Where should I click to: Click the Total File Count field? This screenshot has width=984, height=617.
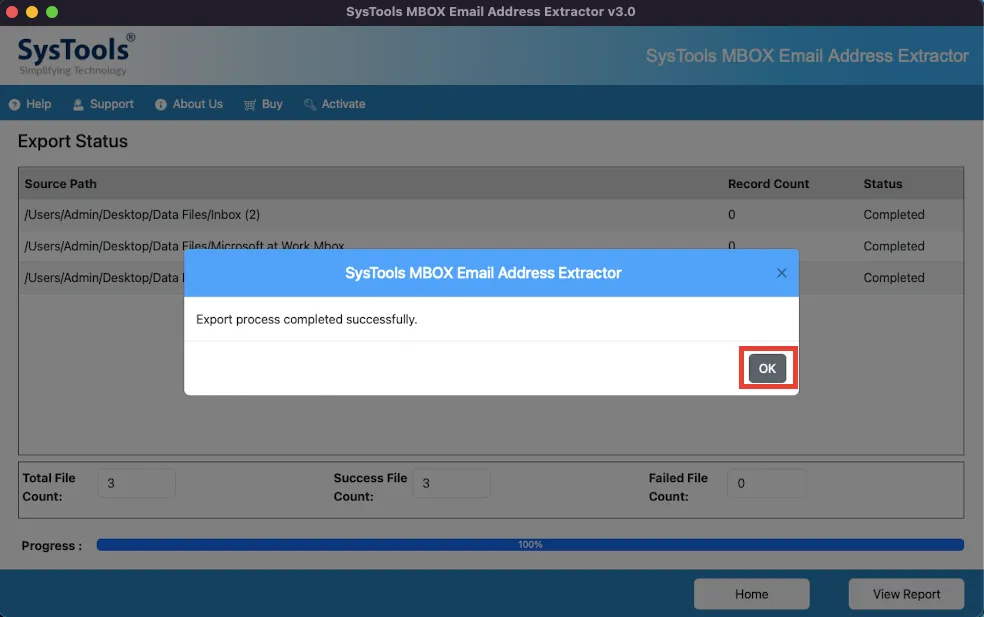coord(136,483)
